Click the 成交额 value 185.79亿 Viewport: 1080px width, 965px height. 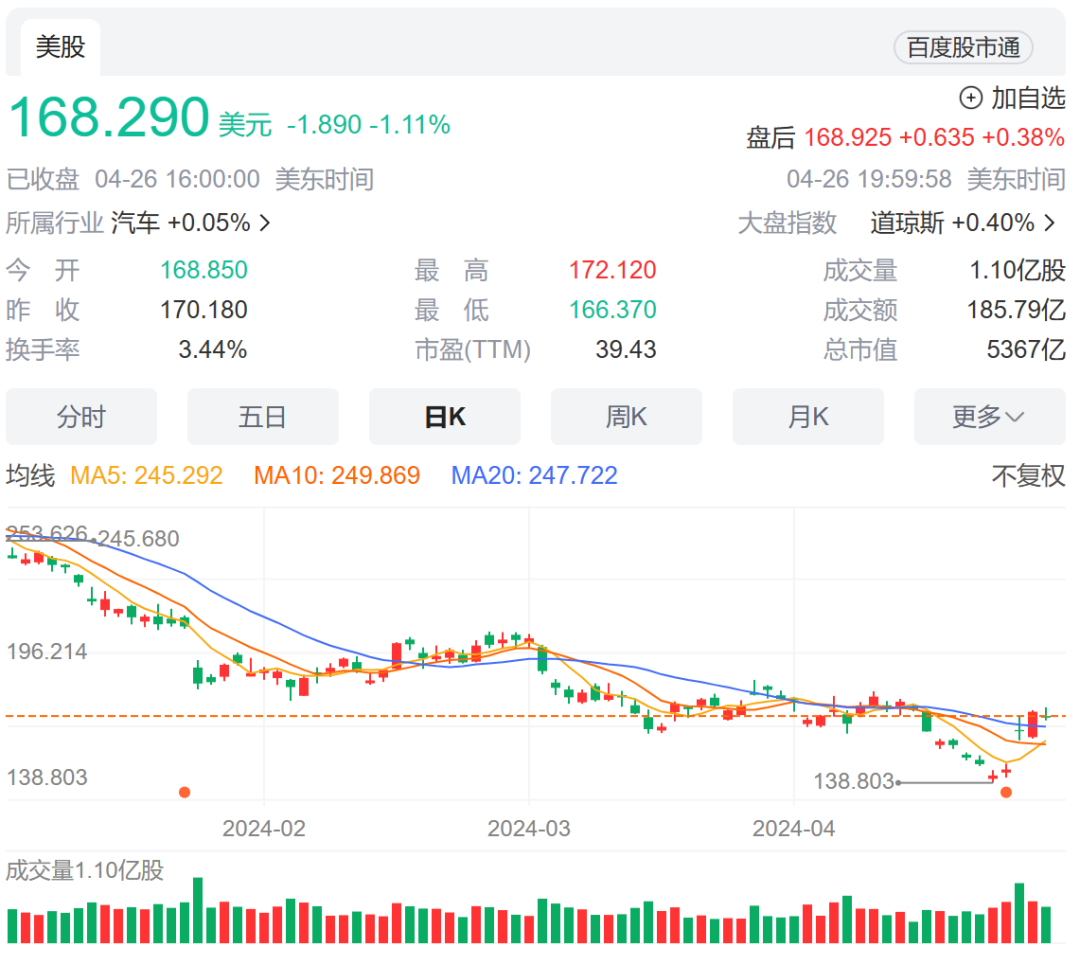1016,310
